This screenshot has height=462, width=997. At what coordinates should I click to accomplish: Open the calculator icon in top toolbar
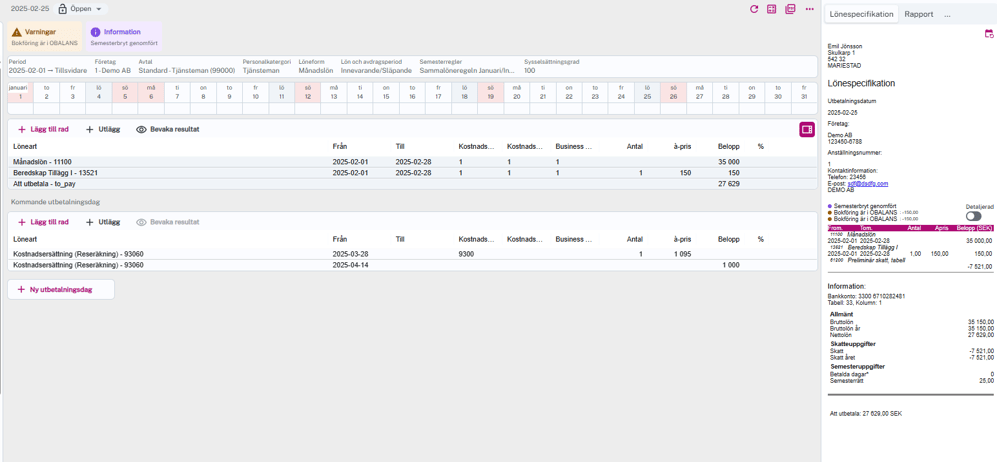772,9
